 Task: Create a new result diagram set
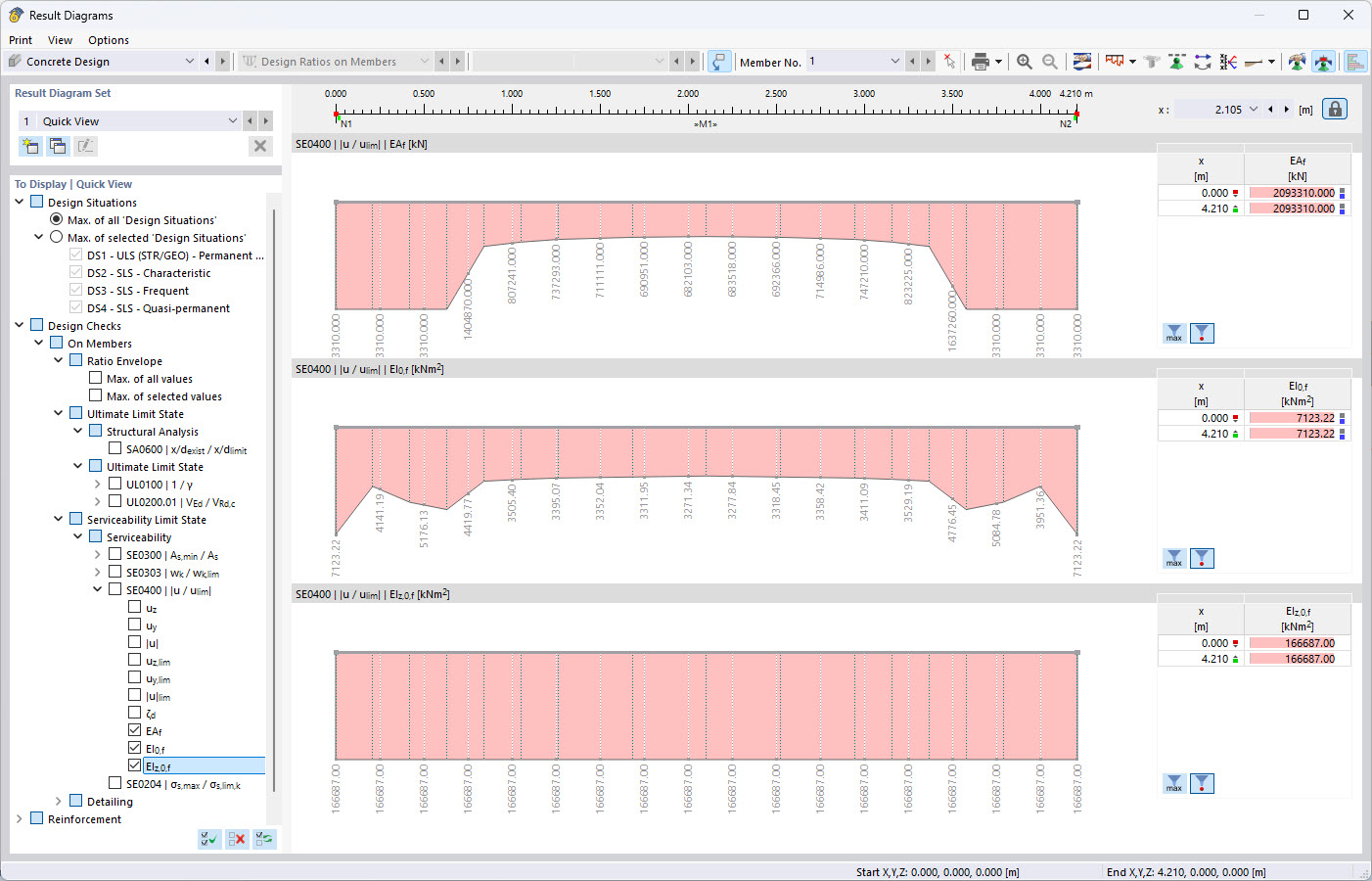[x=30, y=145]
